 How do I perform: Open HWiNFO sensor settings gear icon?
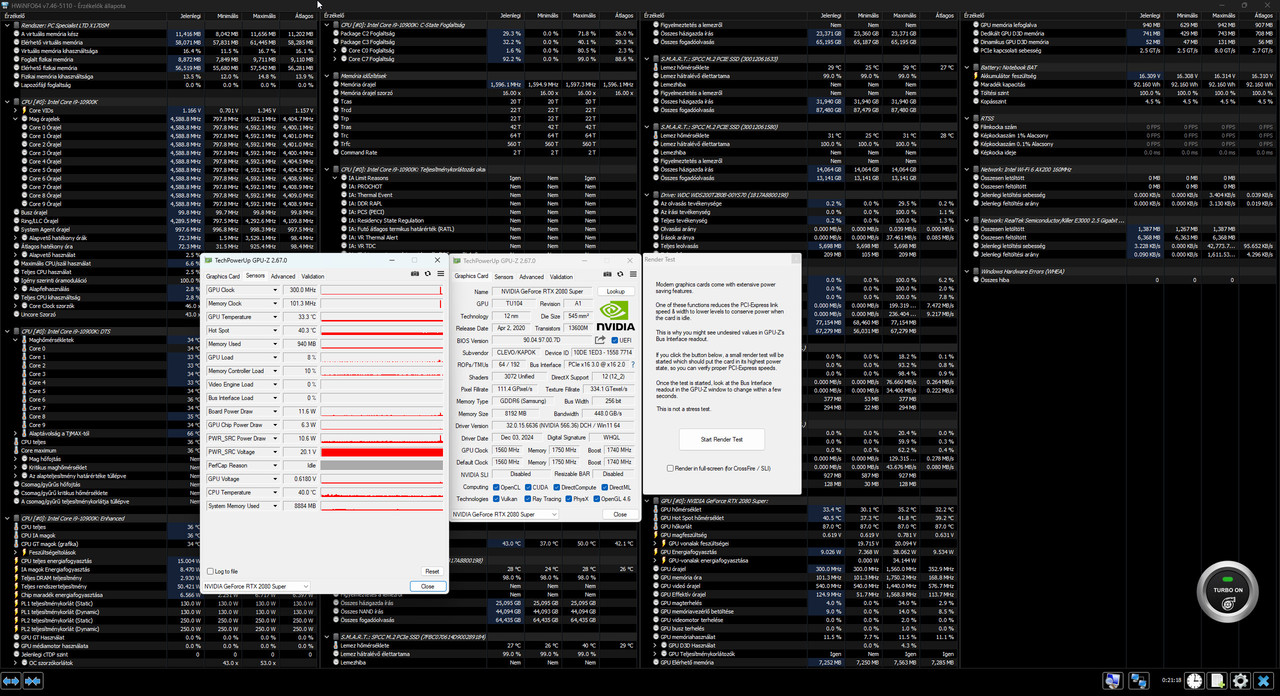point(1241,681)
